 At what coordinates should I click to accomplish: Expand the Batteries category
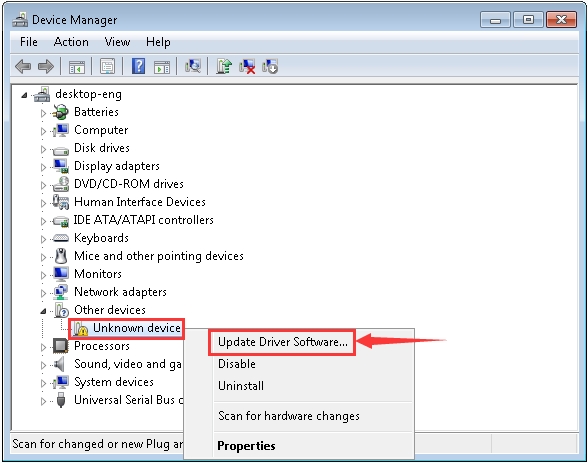pos(43,112)
